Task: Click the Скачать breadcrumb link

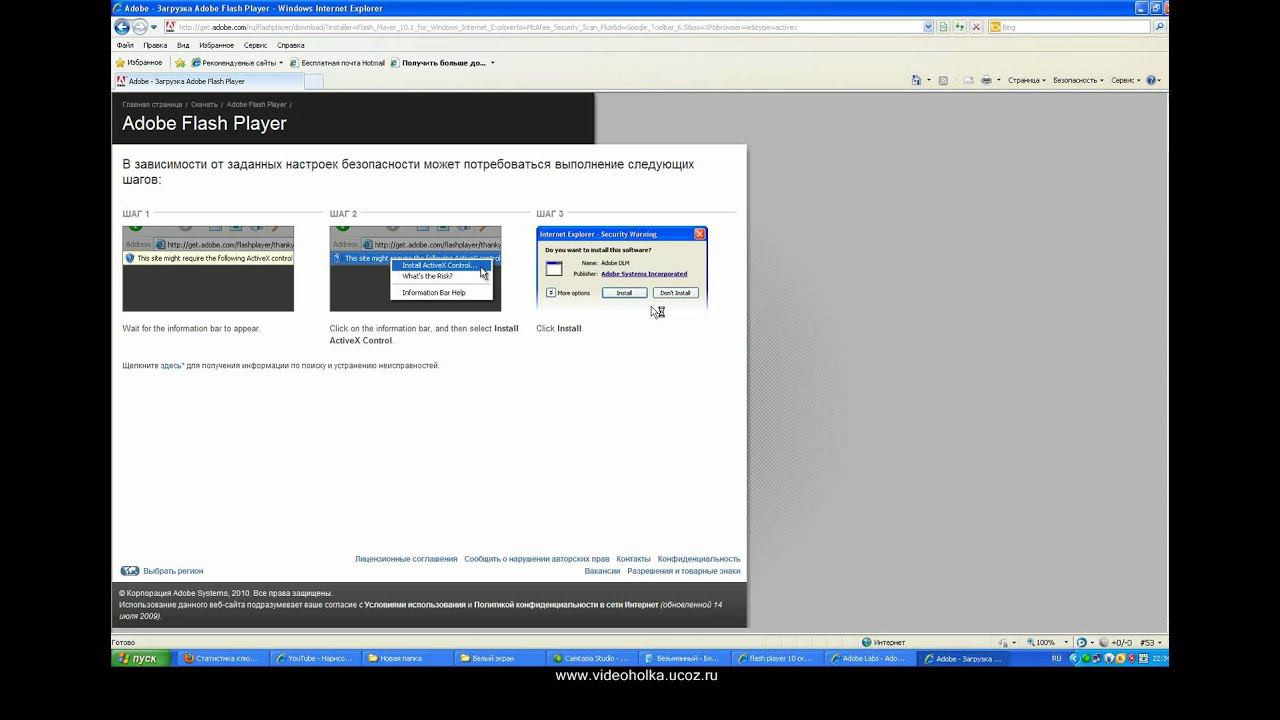Action: (204, 104)
